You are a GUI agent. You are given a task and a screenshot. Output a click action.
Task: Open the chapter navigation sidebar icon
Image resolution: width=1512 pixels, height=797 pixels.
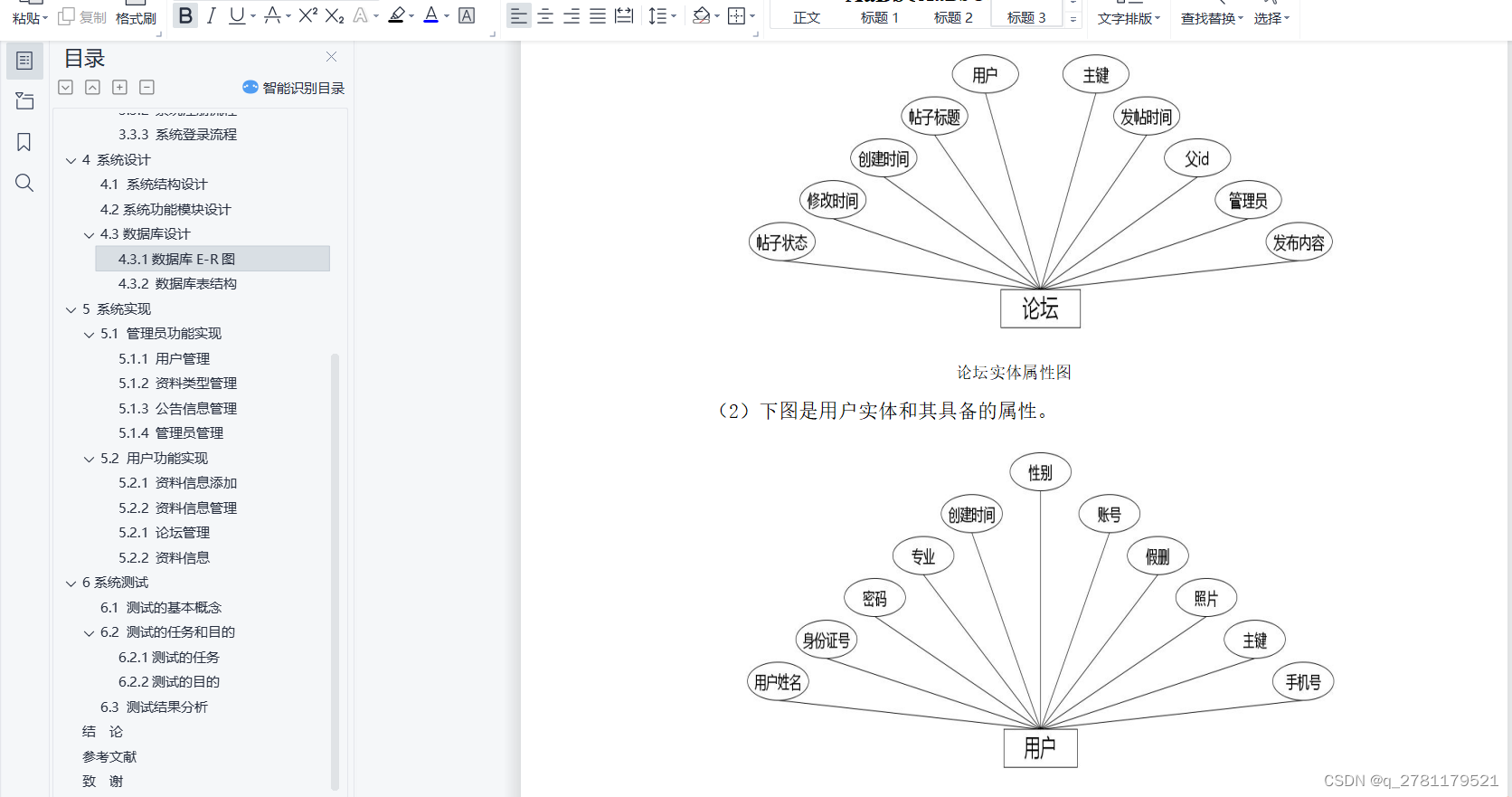tap(24, 101)
